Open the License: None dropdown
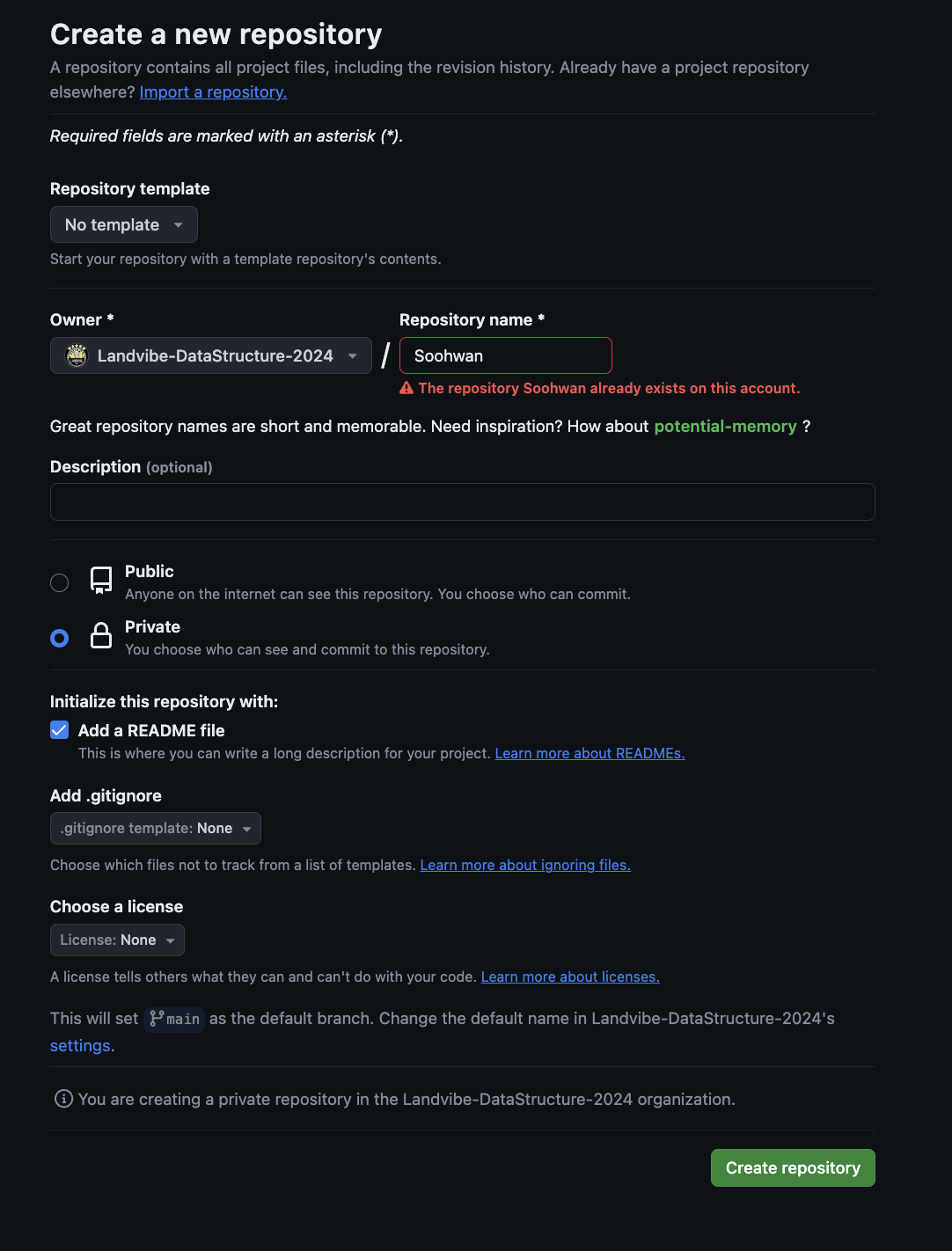The height and width of the screenshot is (1251, 952). pos(117,940)
